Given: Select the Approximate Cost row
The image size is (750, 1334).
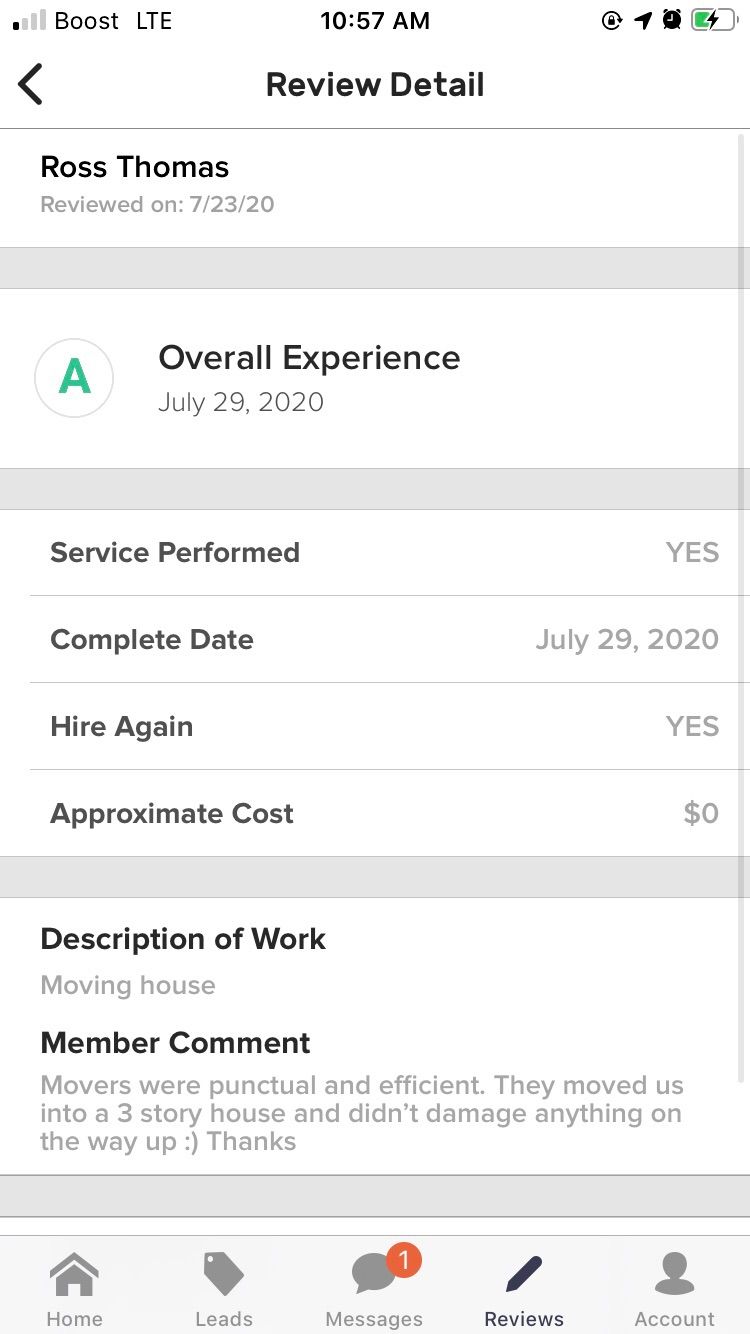Looking at the screenshot, I should click(375, 813).
